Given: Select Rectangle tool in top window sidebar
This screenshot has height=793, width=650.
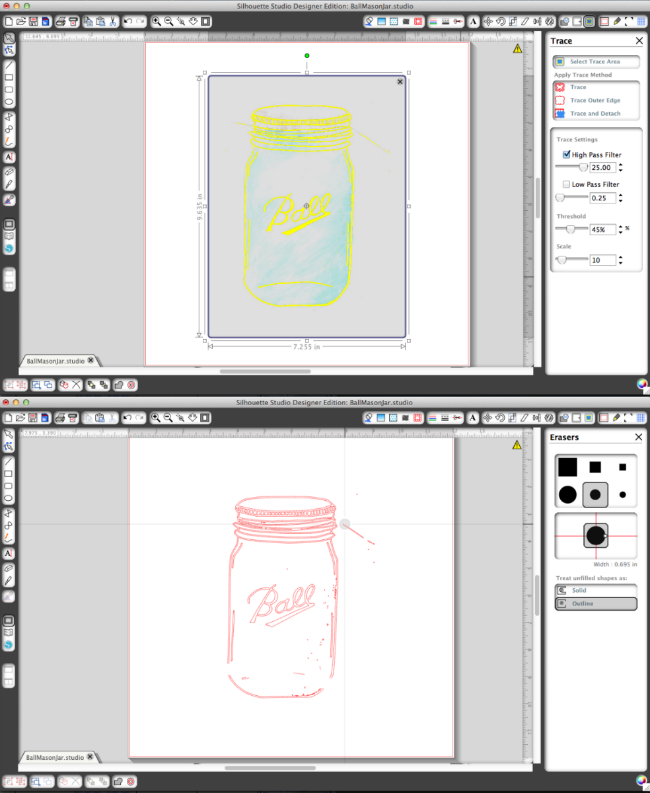Looking at the screenshot, I should 9,77.
